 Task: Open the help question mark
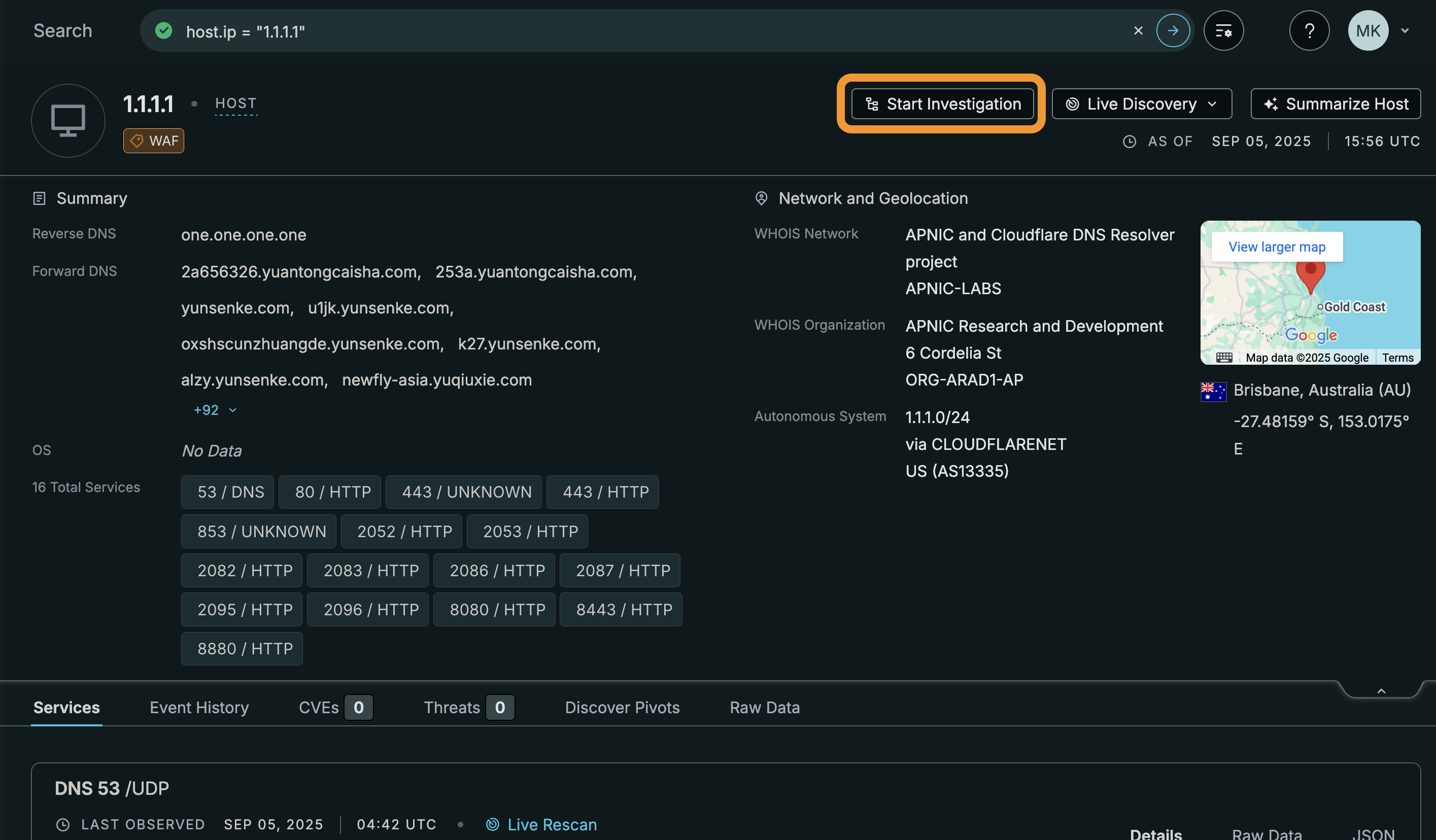click(1310, 31)
